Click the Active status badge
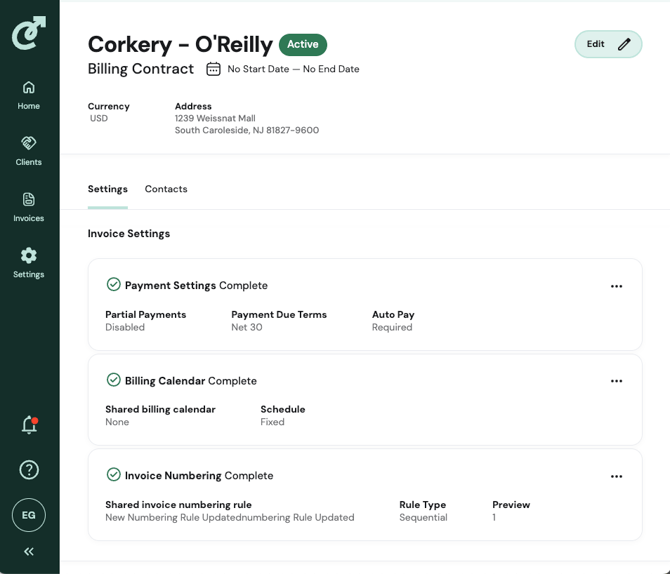 (x=303, y=44)
